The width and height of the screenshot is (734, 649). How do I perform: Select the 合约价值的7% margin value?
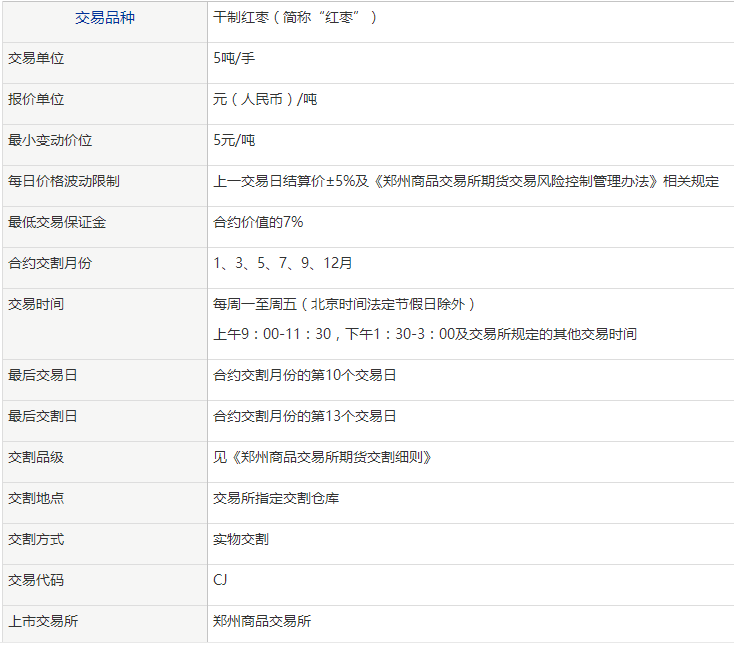click(x=258, y=222)
